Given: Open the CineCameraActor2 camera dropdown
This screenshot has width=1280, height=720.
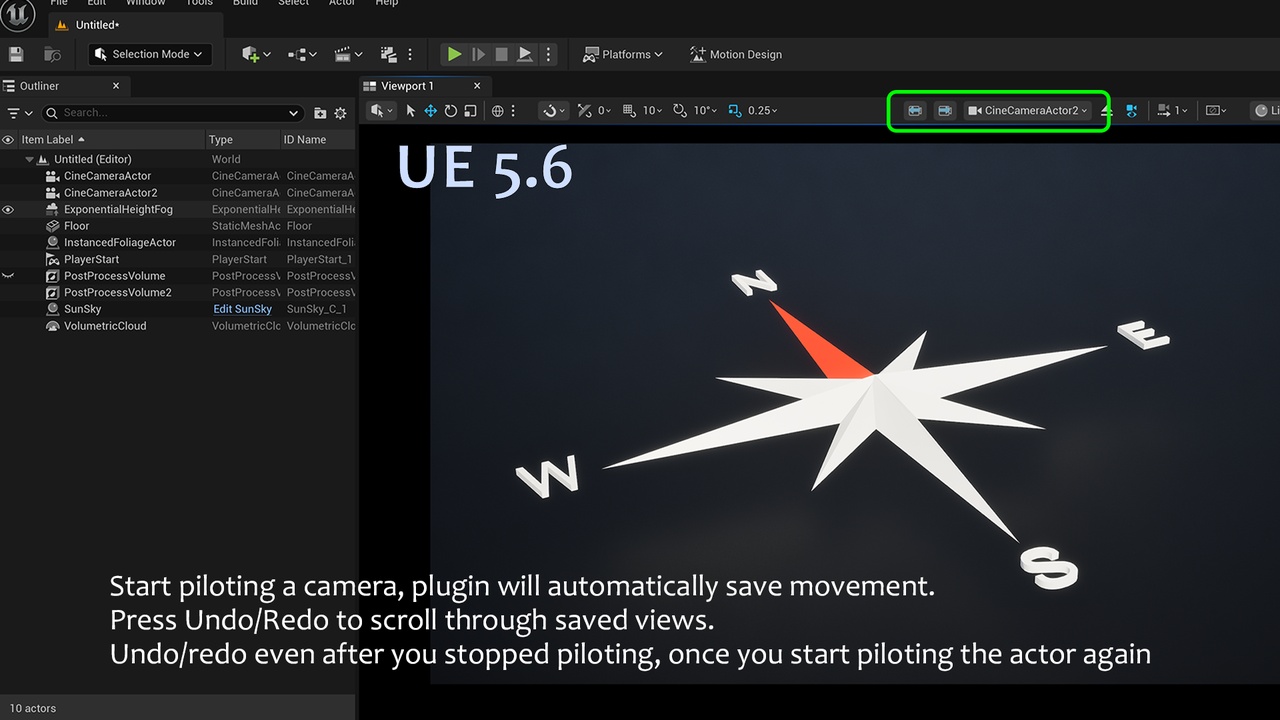Looking at the screenshot, I should tap(1028, 111).
